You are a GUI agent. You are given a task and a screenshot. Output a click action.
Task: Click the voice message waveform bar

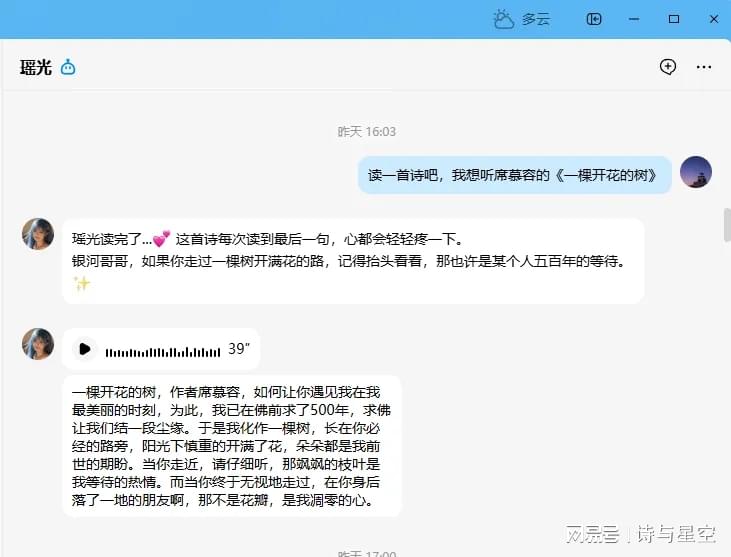pos(163,351)
